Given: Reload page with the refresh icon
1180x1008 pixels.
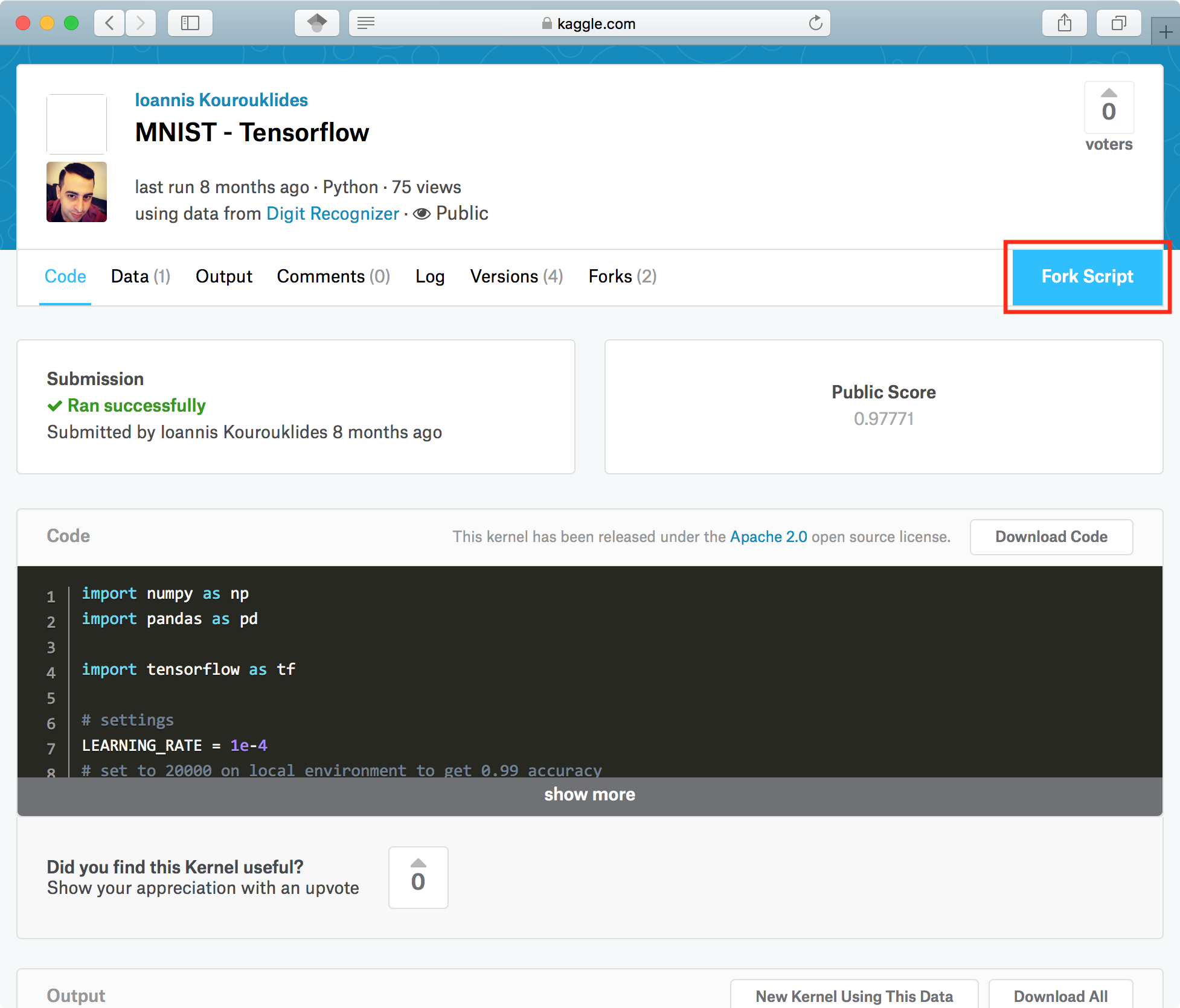Looking at the screenshot, I should coord(815,23).
